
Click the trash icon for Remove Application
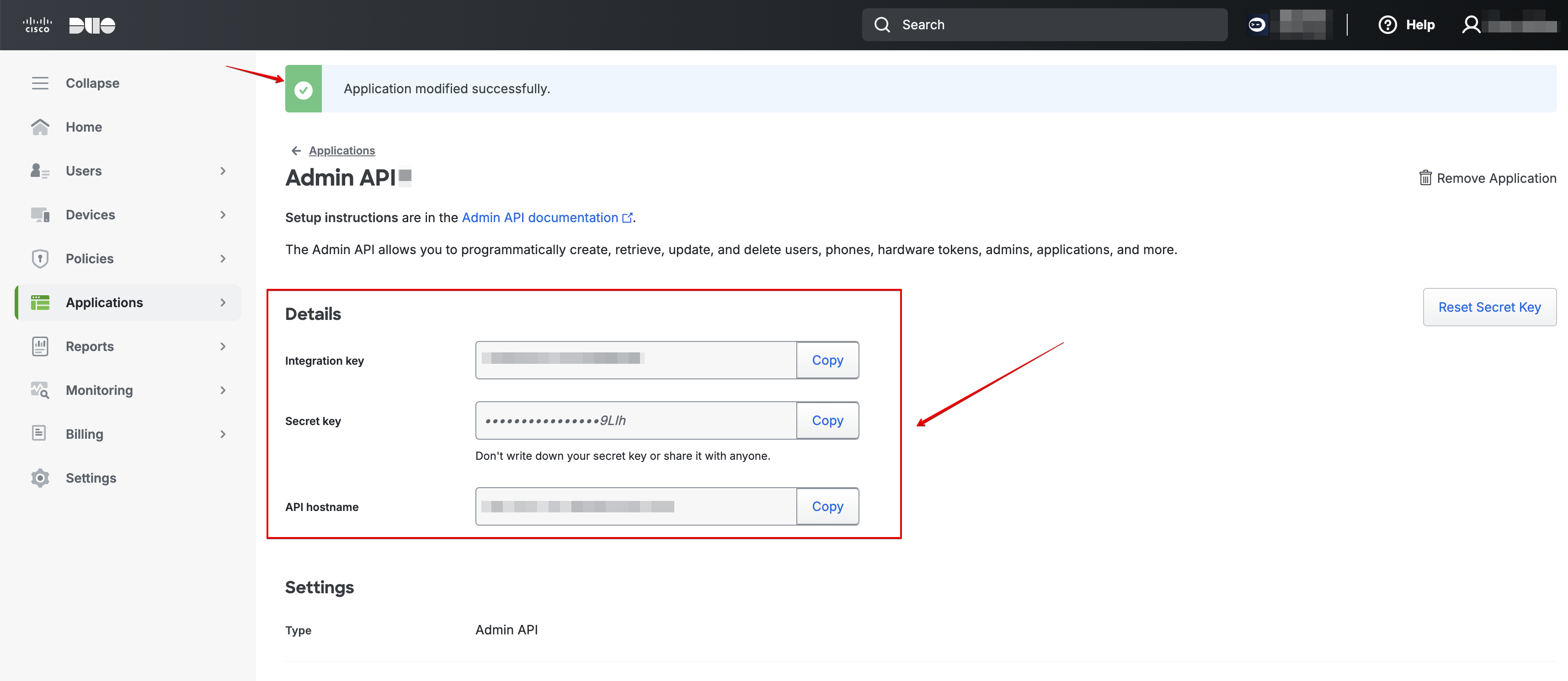pos(1425,178)
